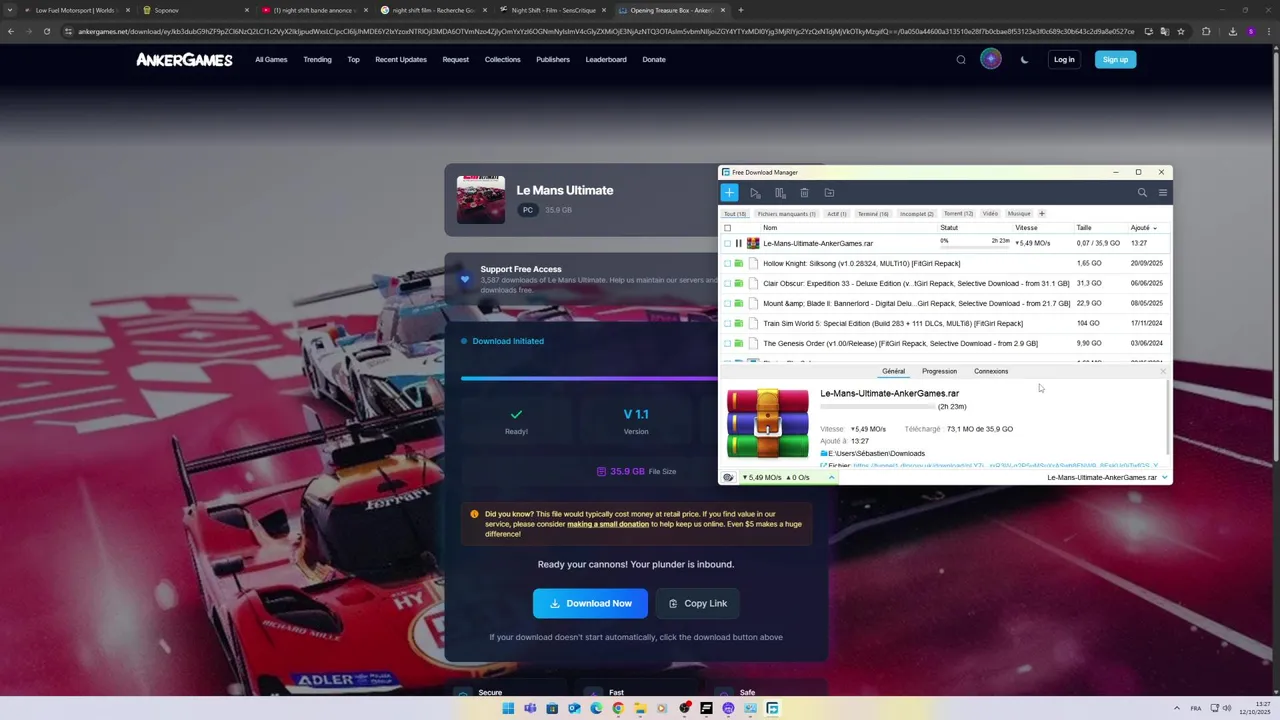Viewport: 1280px width, 720px height.
Task: Check The Genesis Order row checkbox
Action: tap(727, 343)
